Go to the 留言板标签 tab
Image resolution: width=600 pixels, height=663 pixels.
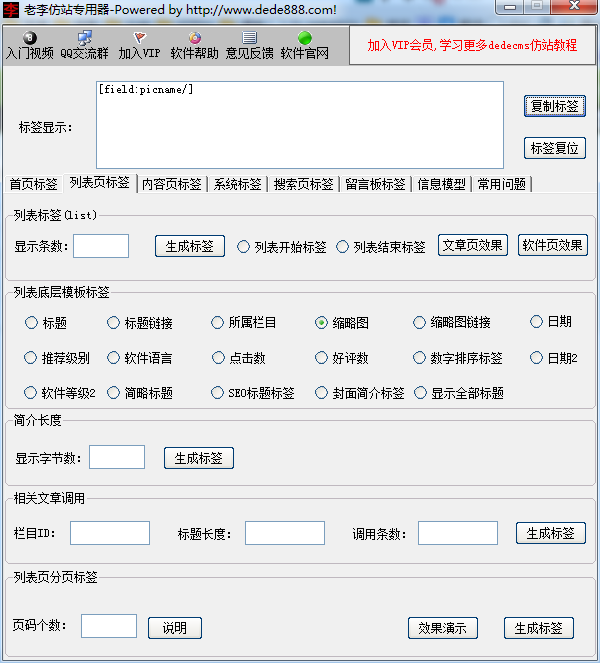[x=375, y=184]
